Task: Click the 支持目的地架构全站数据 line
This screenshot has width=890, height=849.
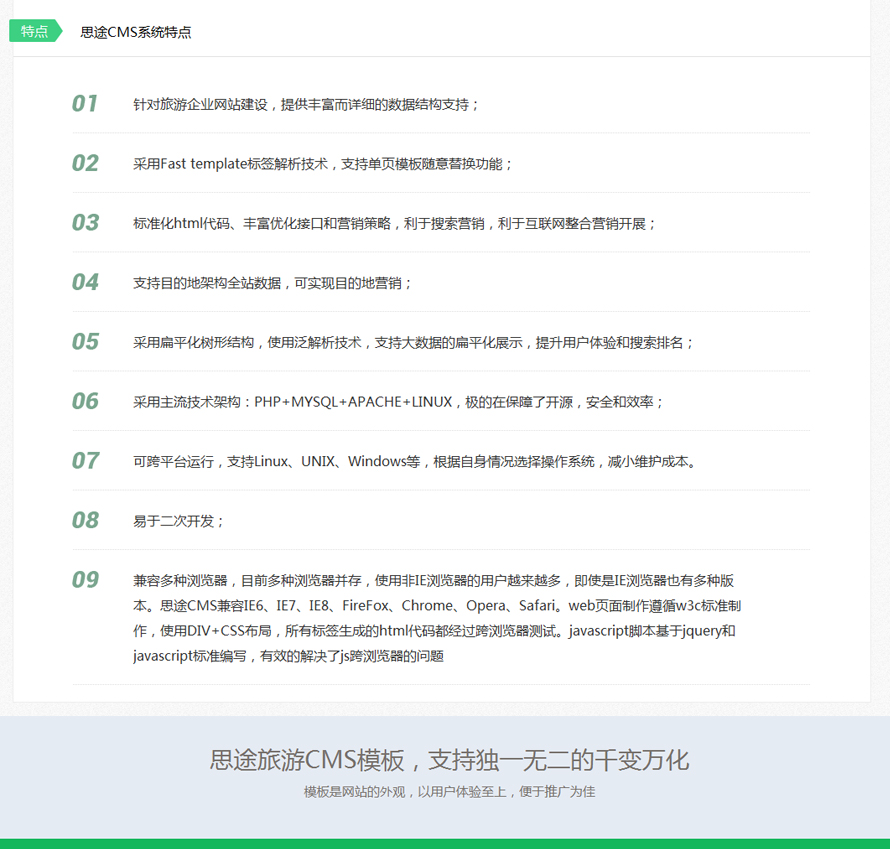Action: point(272,283)
